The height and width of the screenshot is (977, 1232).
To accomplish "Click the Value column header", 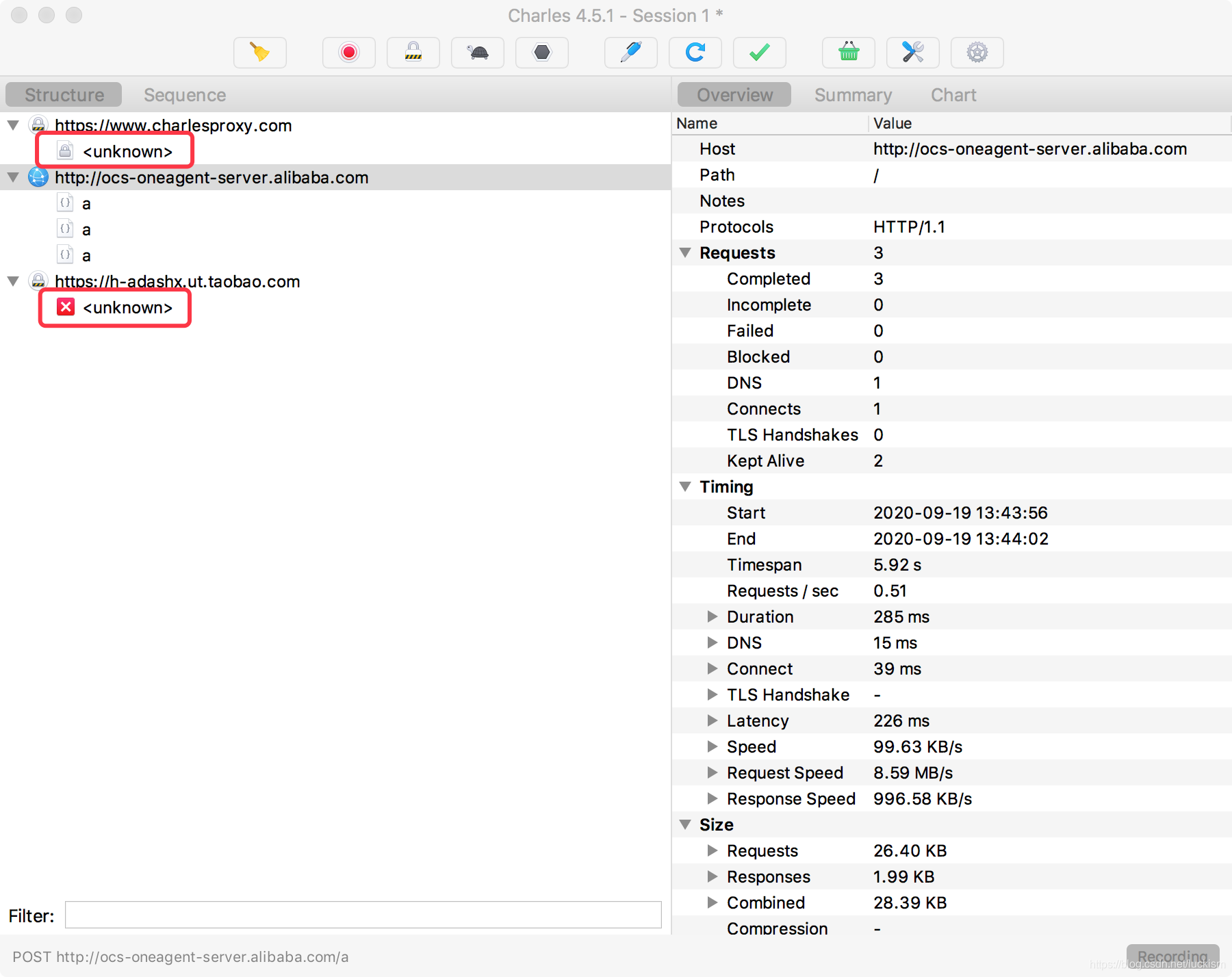I will coord(1050,123).
